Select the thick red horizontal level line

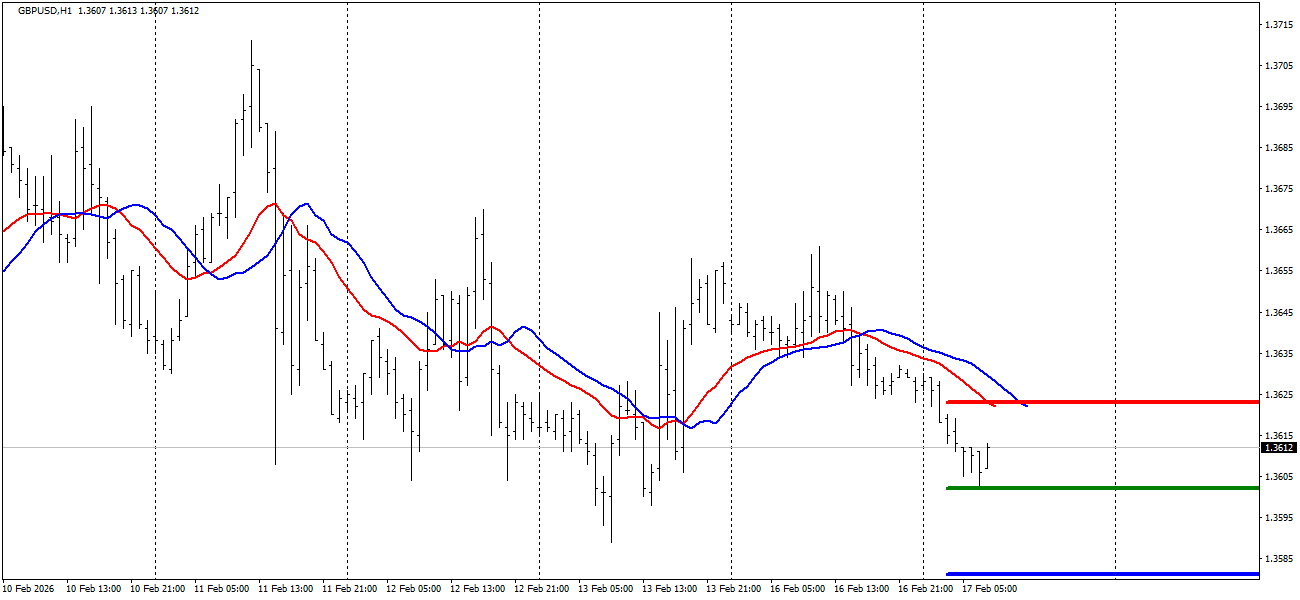(1102, 402)
